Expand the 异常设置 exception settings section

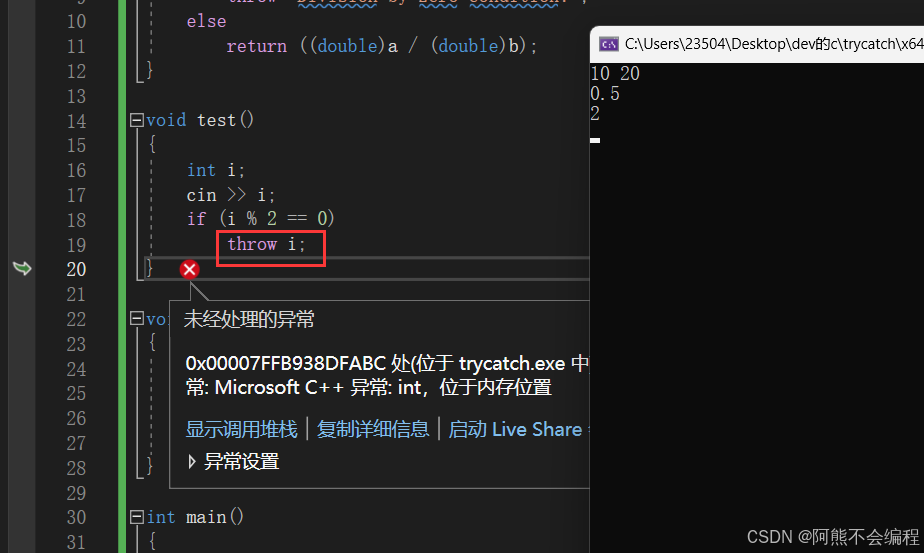click(x=192, y=462)
